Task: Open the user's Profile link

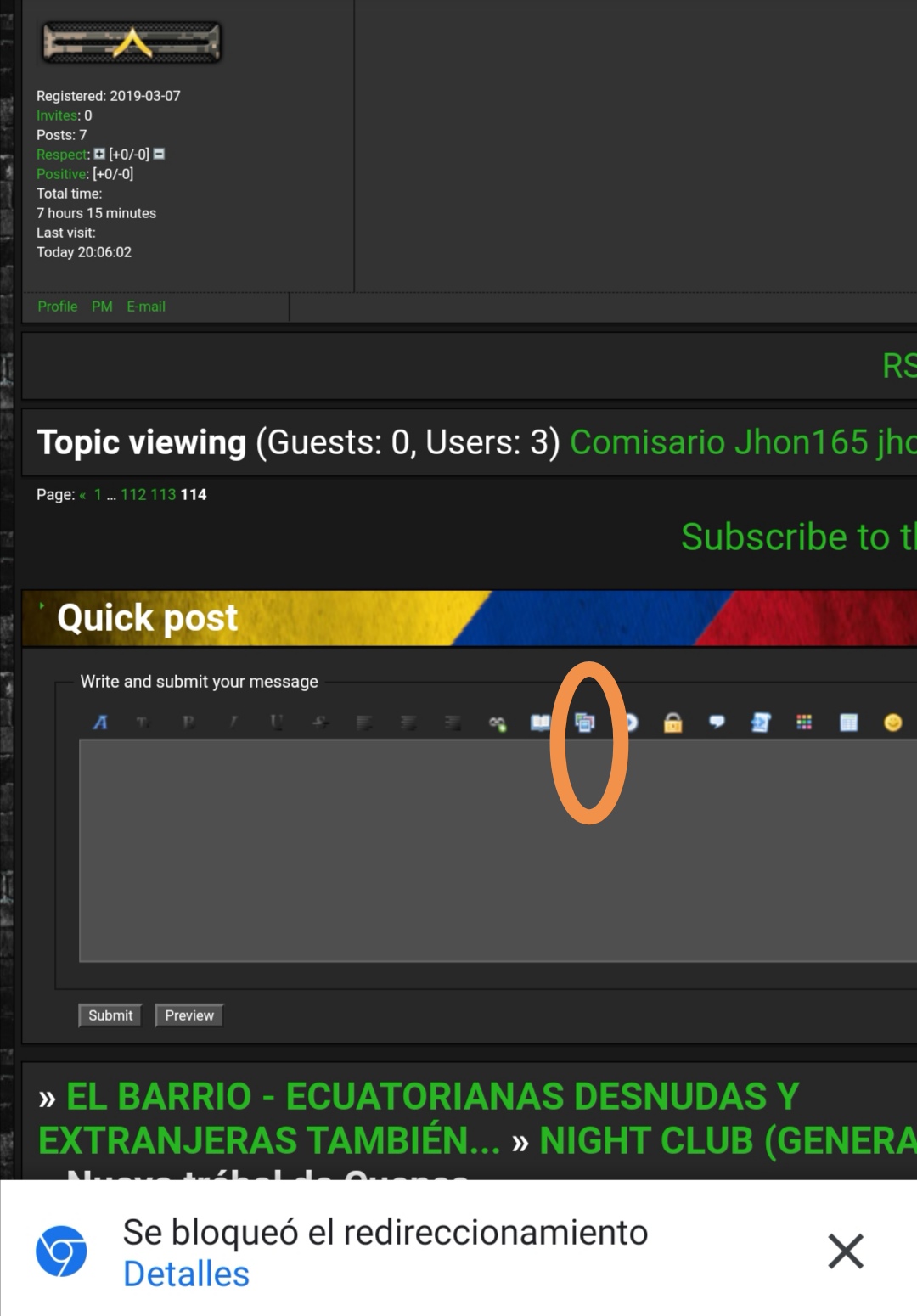Action: pos(58,307)
